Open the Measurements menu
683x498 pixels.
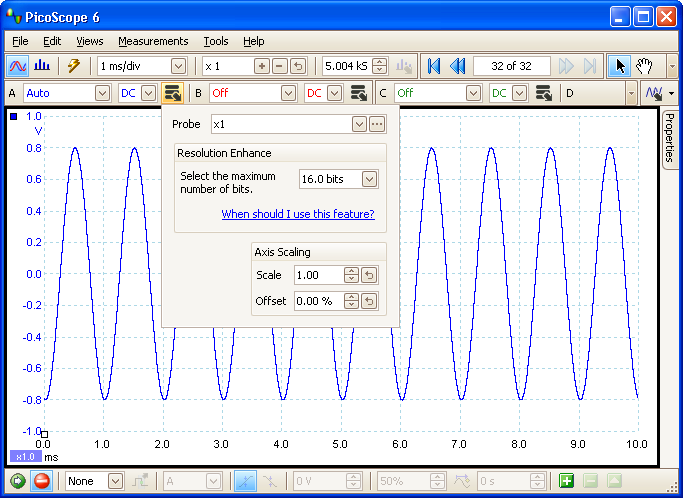coord(153,41)
